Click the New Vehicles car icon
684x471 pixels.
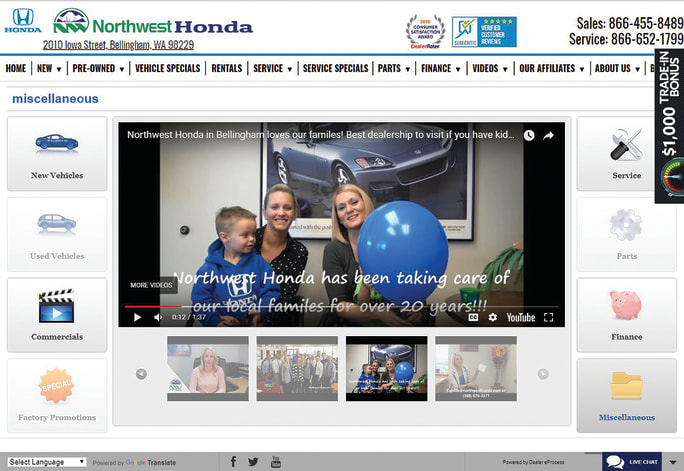[56, 143]
